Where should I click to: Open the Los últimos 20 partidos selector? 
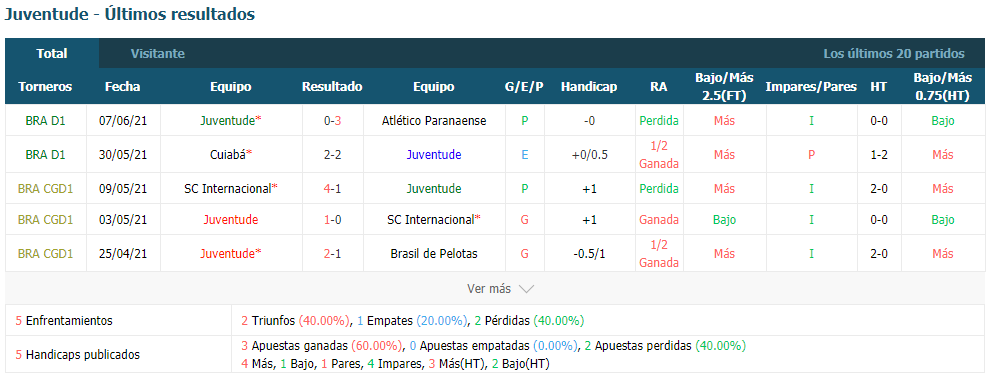click(x=893, y=54)
